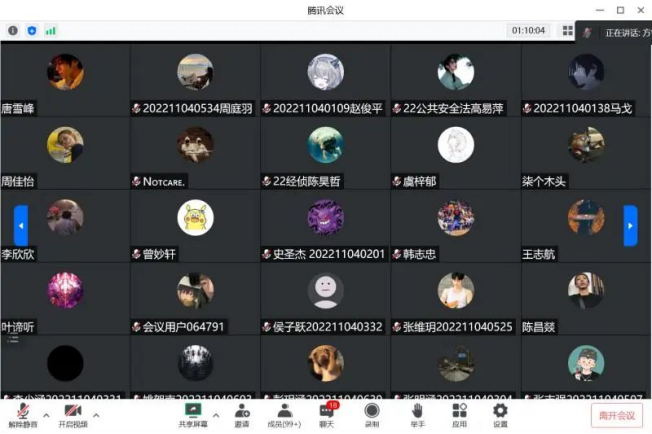Click the blue security shield icon
The width and height of the screenshot is (652, 434).
[32, 30]
